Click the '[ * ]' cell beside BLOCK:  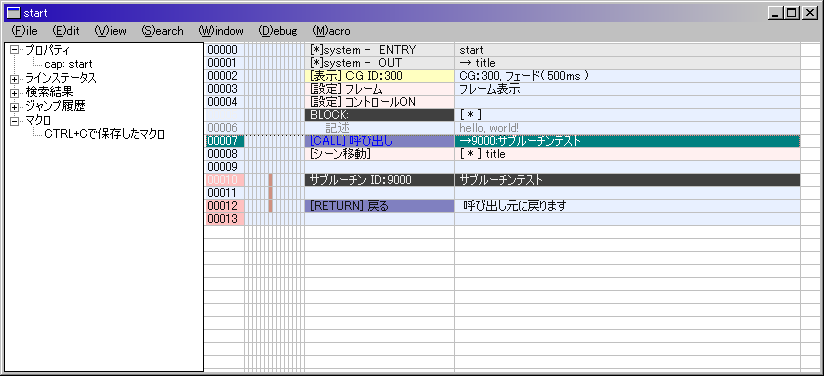click(627, 115)
